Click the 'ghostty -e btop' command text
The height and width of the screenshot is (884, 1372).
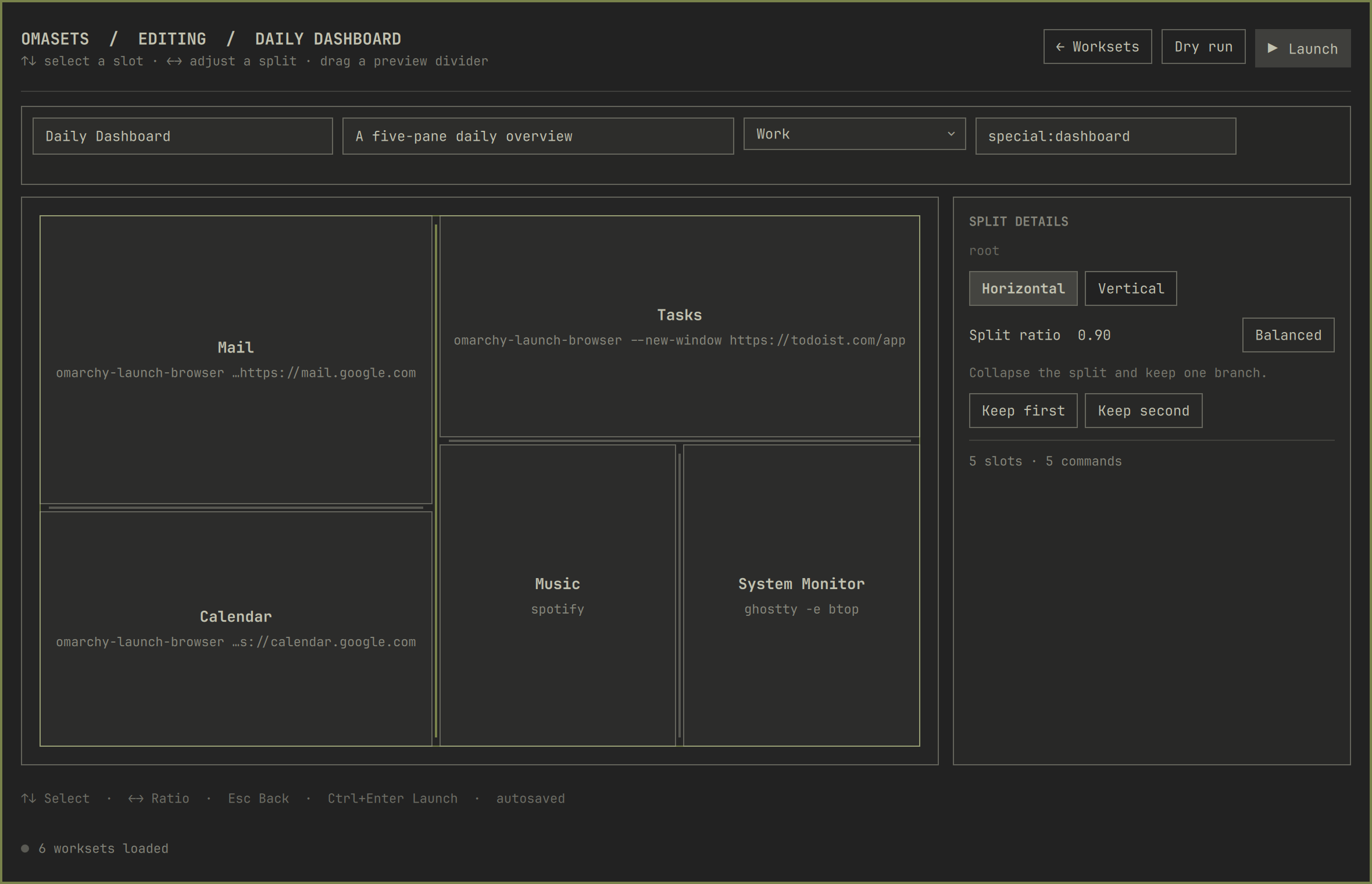coord(801,609)
